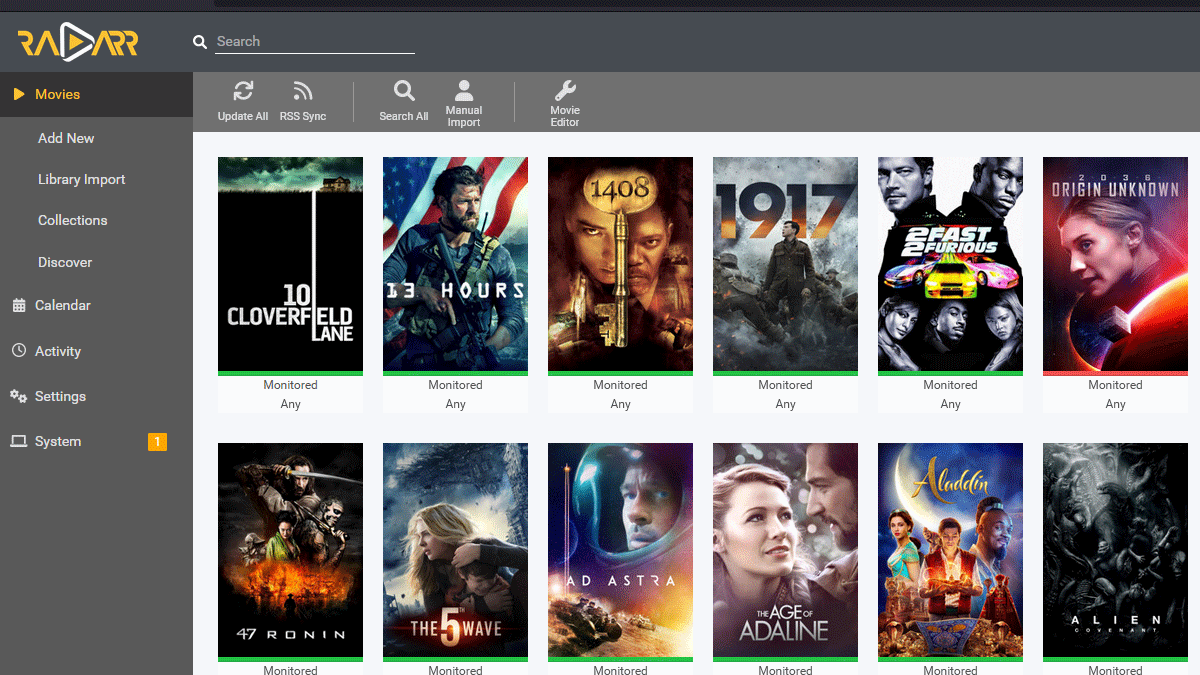Open the Ad Astra poster
The height and width of the screenshot is (675, 1200).
[x=620, y=550]
